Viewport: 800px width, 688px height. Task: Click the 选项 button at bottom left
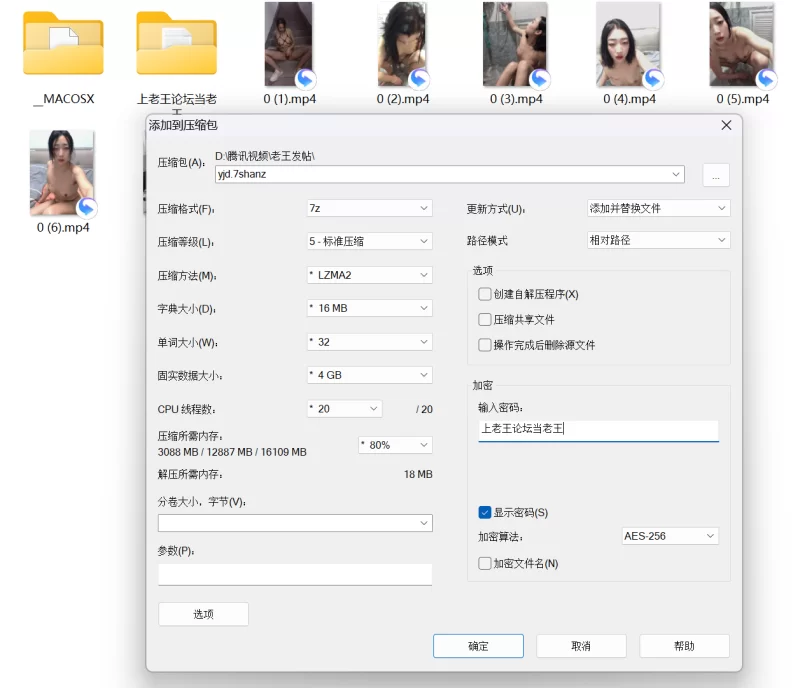point(204,614)
